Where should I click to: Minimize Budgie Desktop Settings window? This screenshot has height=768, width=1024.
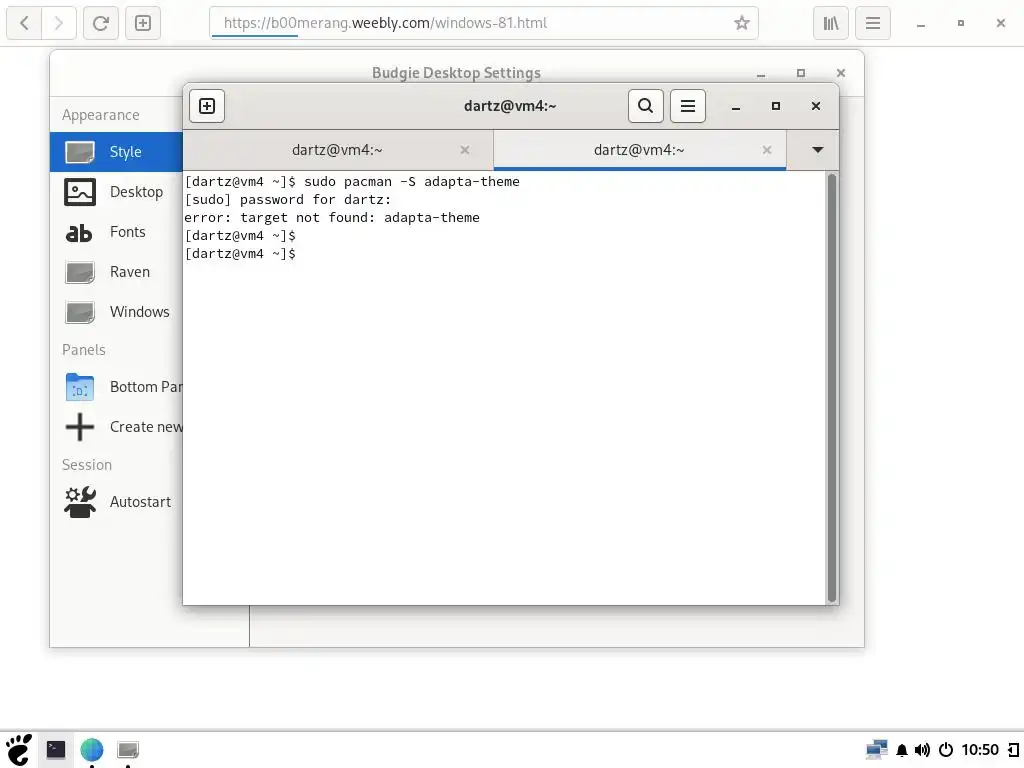click(x=761, y=74)
